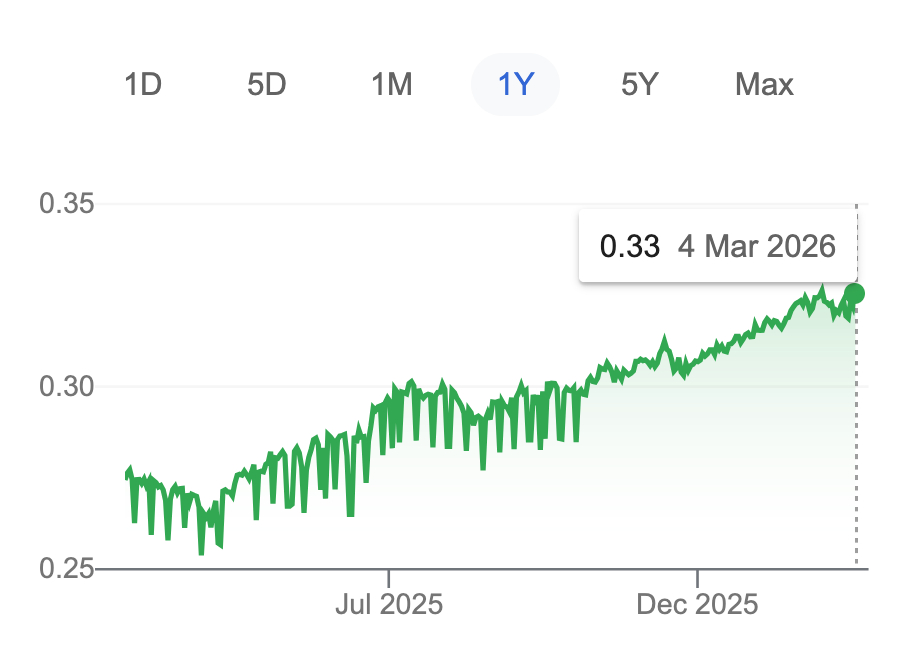Click the 0.33 value in tooltip
The width and height of the screenshot is (910, 666).
coord(629,246)
